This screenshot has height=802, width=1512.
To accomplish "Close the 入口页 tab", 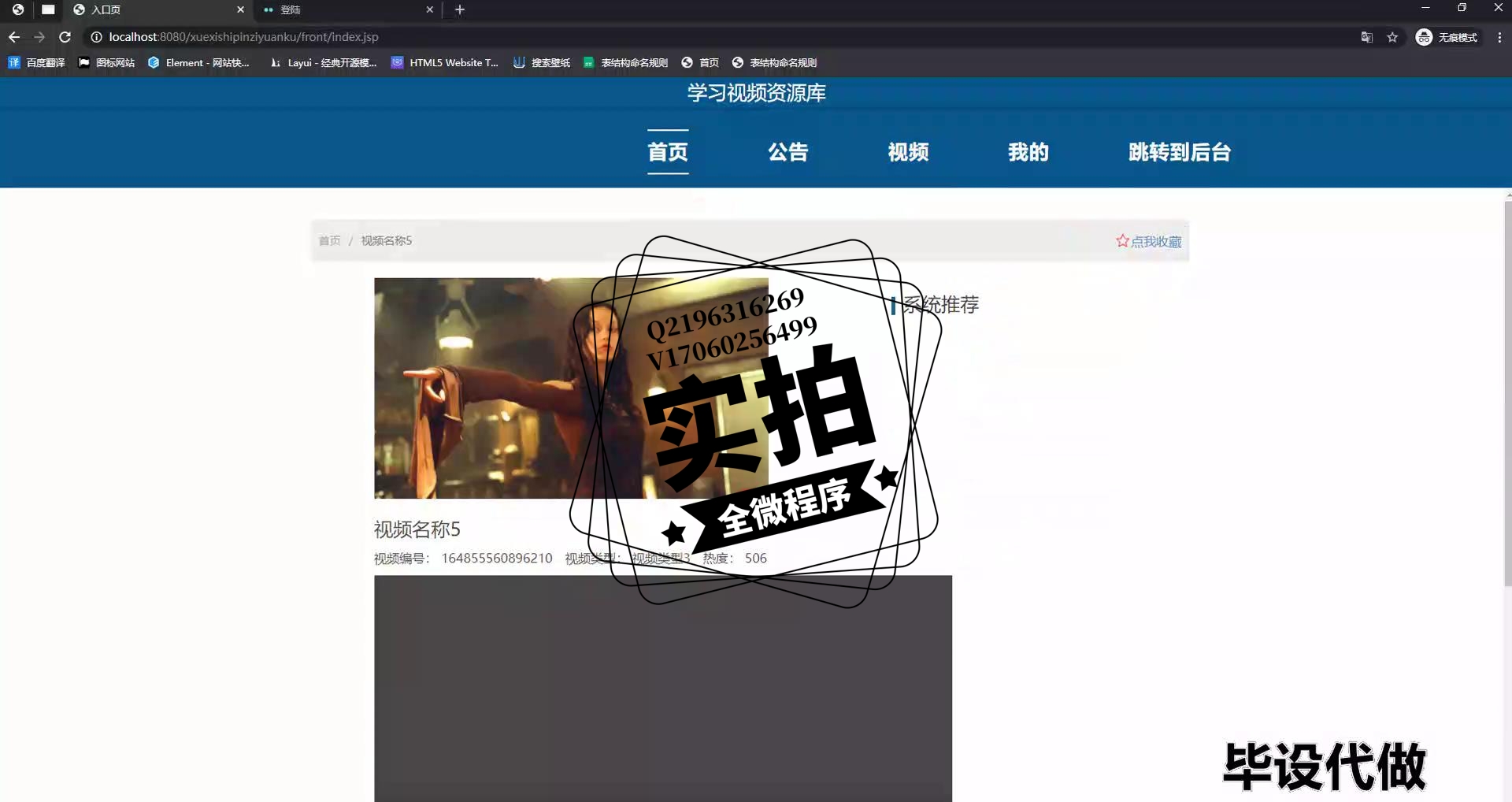I will pos(240,9).
